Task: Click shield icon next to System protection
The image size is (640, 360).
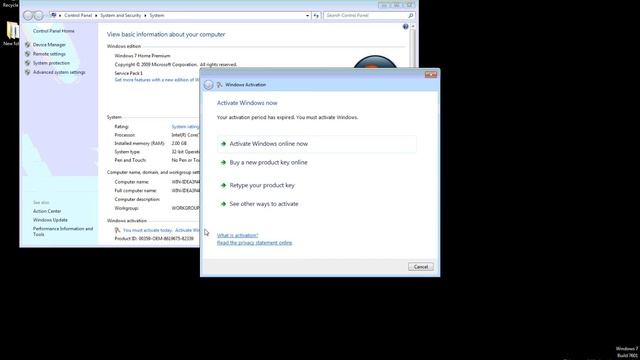Action: (x=27, y=63)
